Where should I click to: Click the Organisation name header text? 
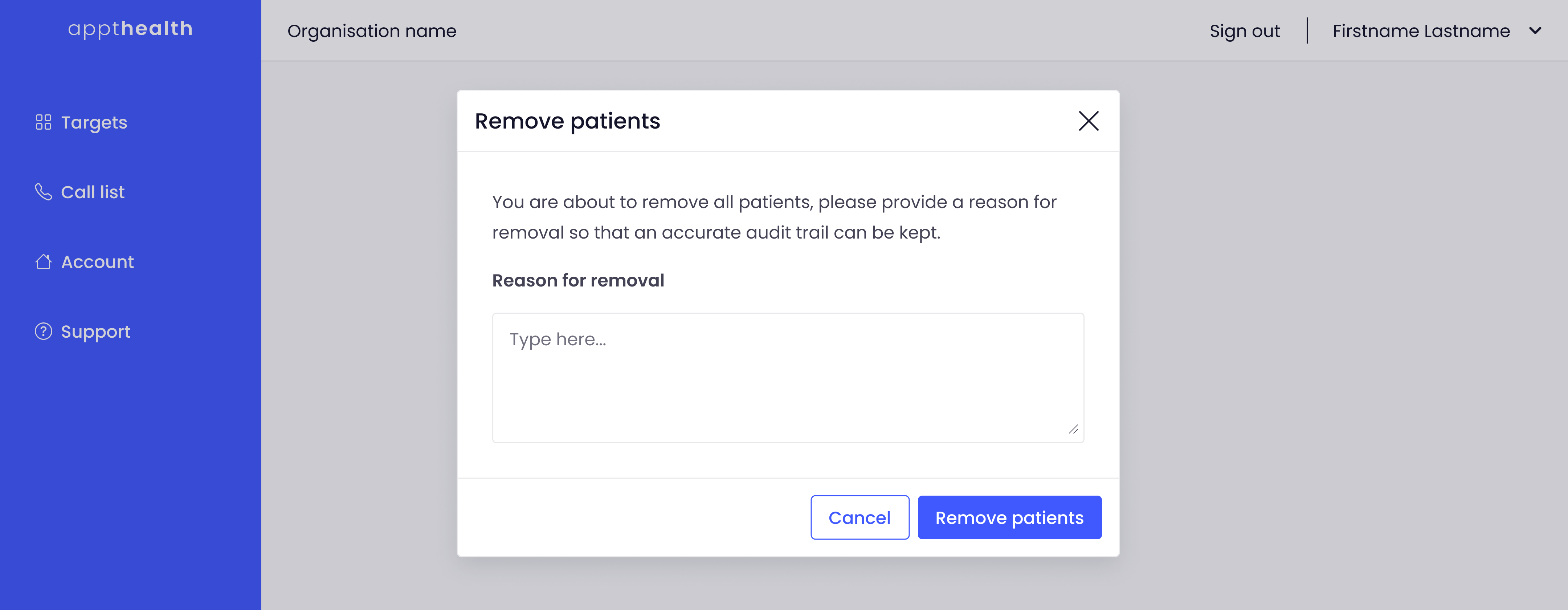(x=372, y=31)
